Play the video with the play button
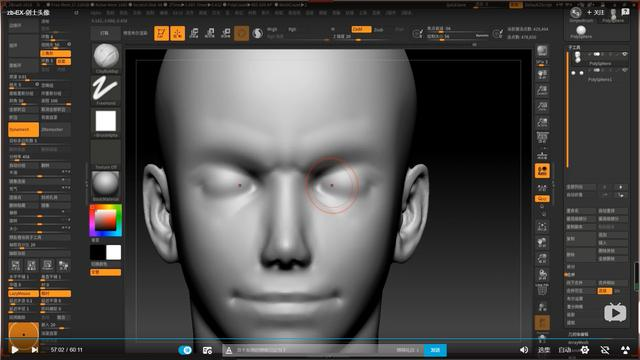 tap(15, 350)
